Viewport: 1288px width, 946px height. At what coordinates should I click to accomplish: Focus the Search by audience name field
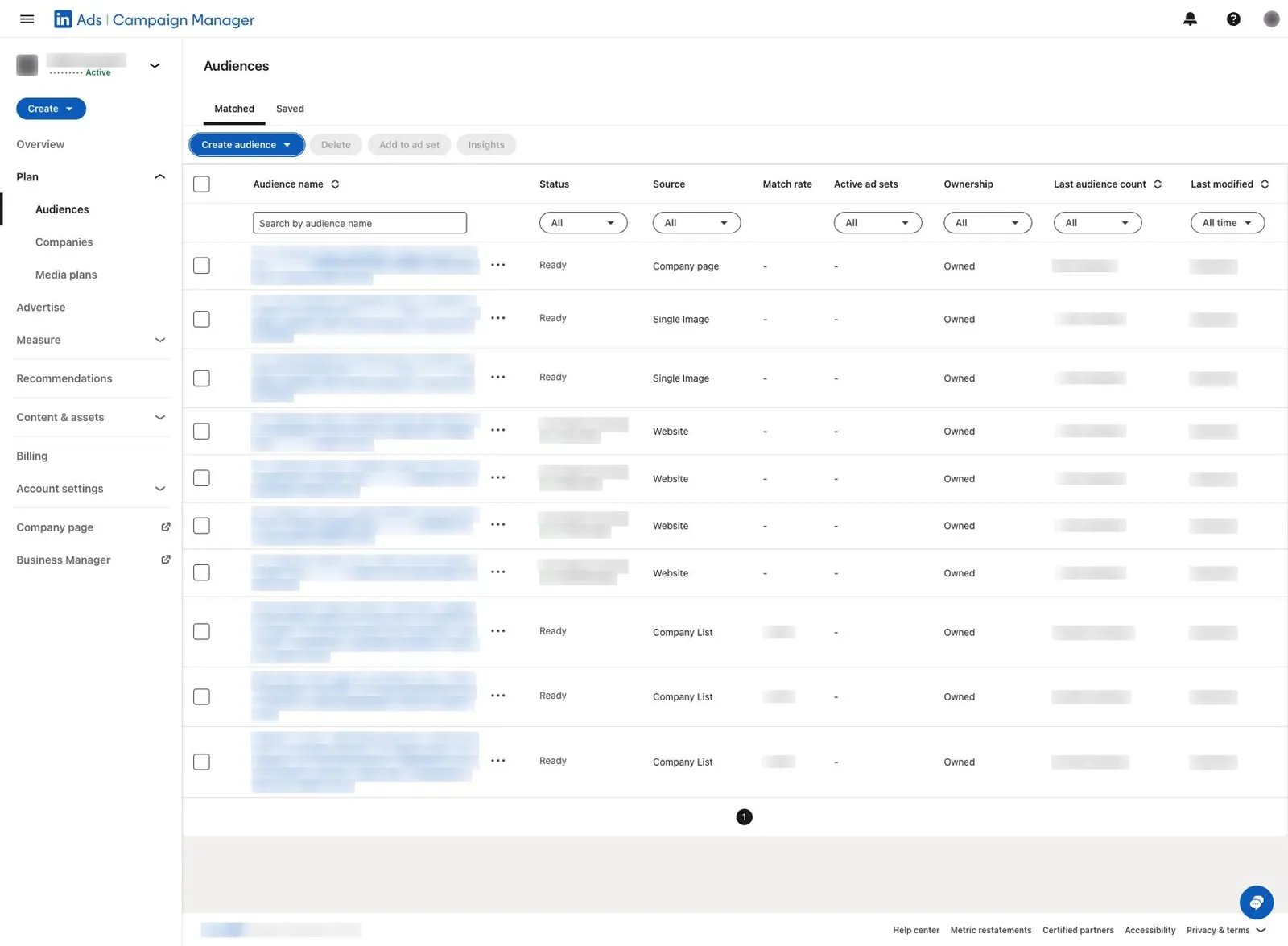(x=360, y=223)
